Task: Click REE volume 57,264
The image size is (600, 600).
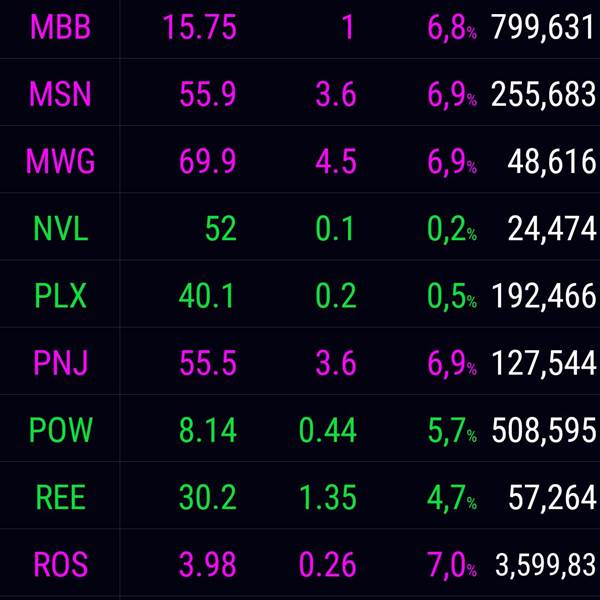Action: point(552,498)
